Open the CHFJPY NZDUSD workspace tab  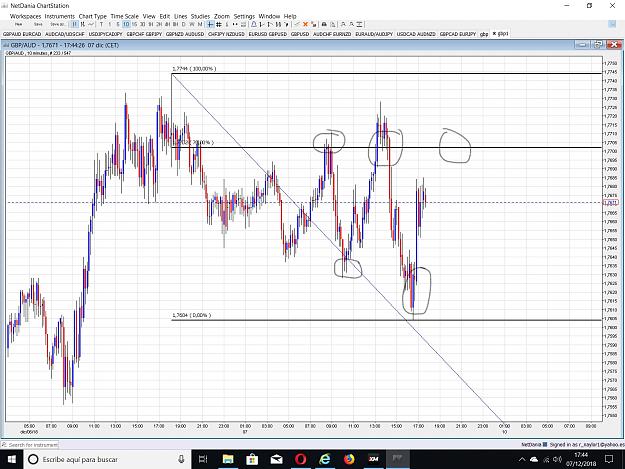tap(226, 34)
